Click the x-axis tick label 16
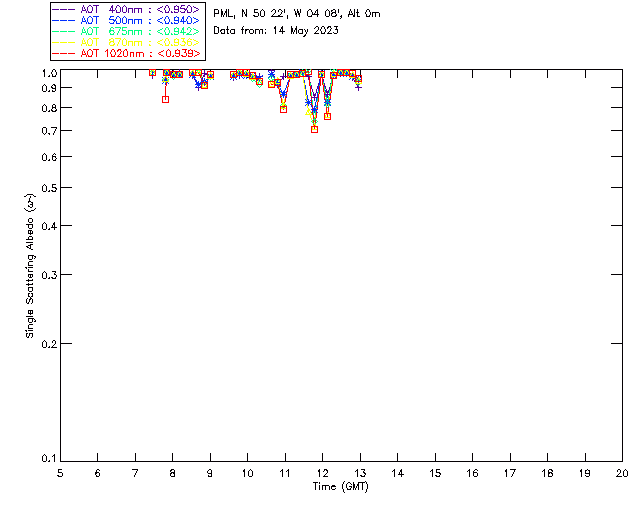This screenshot has width=640, height=512. (472, 473)
